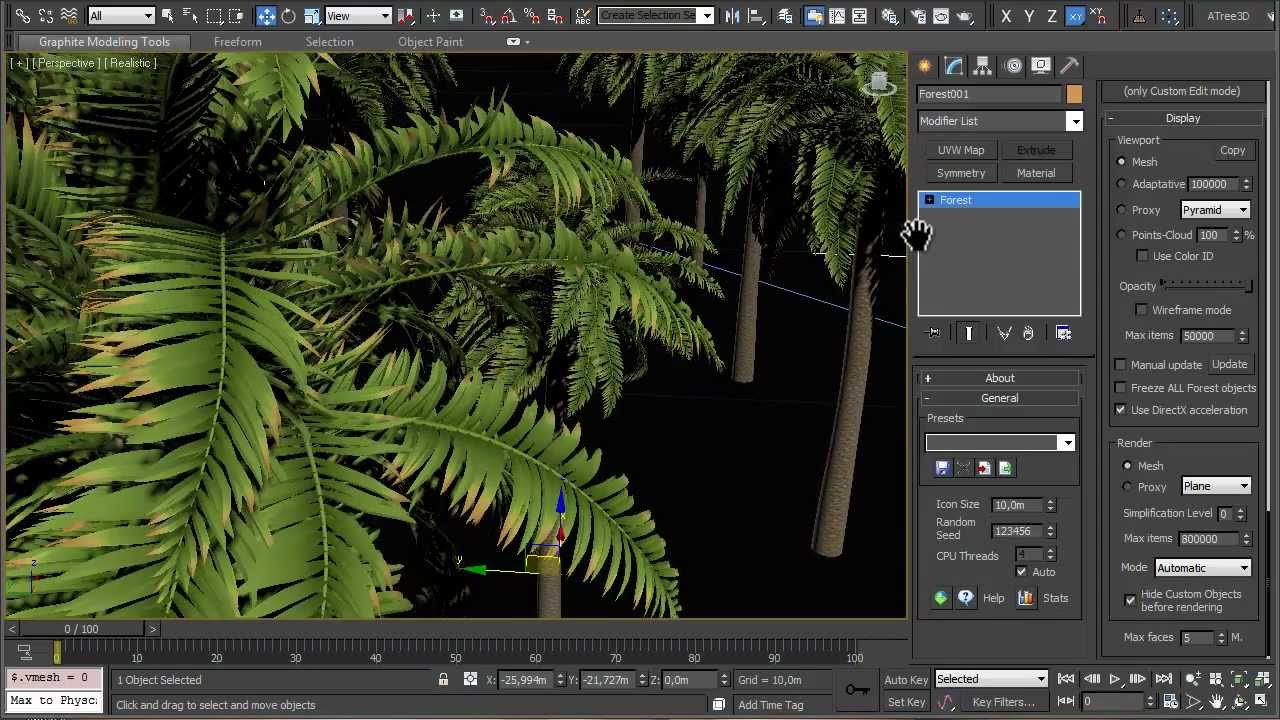The width and height of the screenshot is (1280, 720).
Task: Click the Pin Stack icon
Action: pos(933,333)
